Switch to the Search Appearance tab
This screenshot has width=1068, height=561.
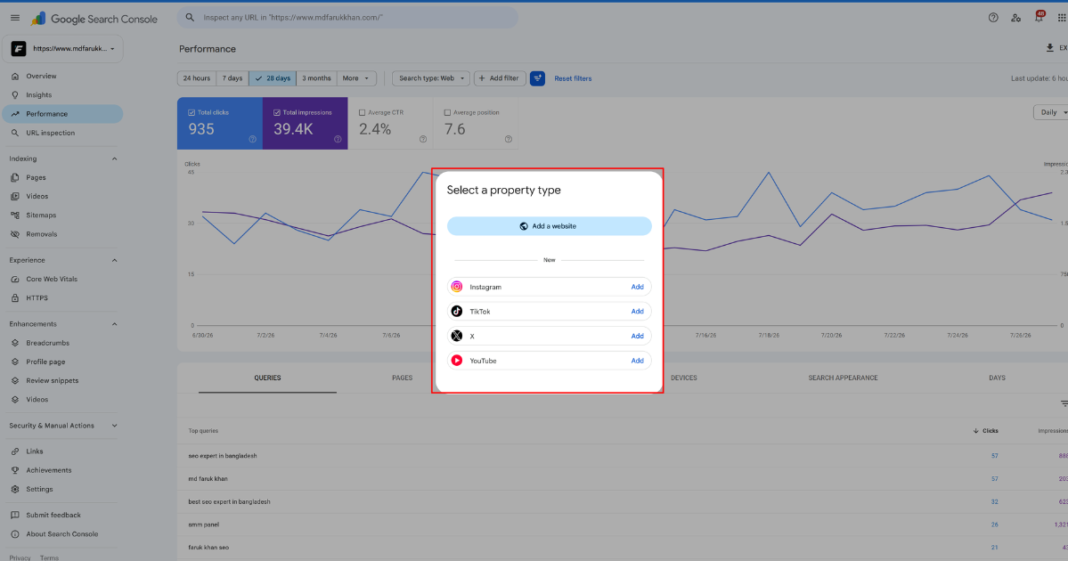click(x=843, y=378)
